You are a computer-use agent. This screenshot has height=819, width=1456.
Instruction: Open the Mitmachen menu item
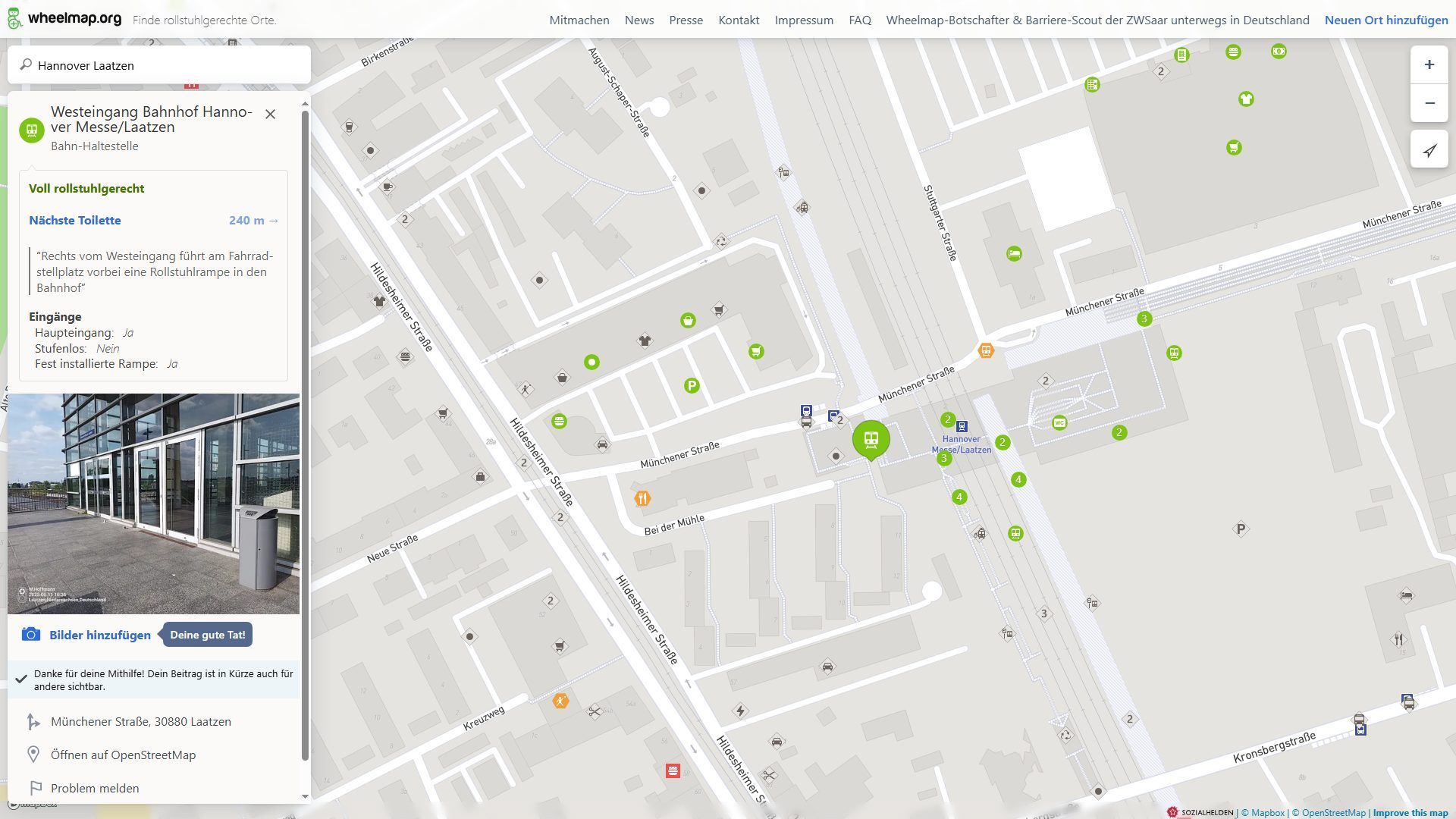(x=579, y=20)
